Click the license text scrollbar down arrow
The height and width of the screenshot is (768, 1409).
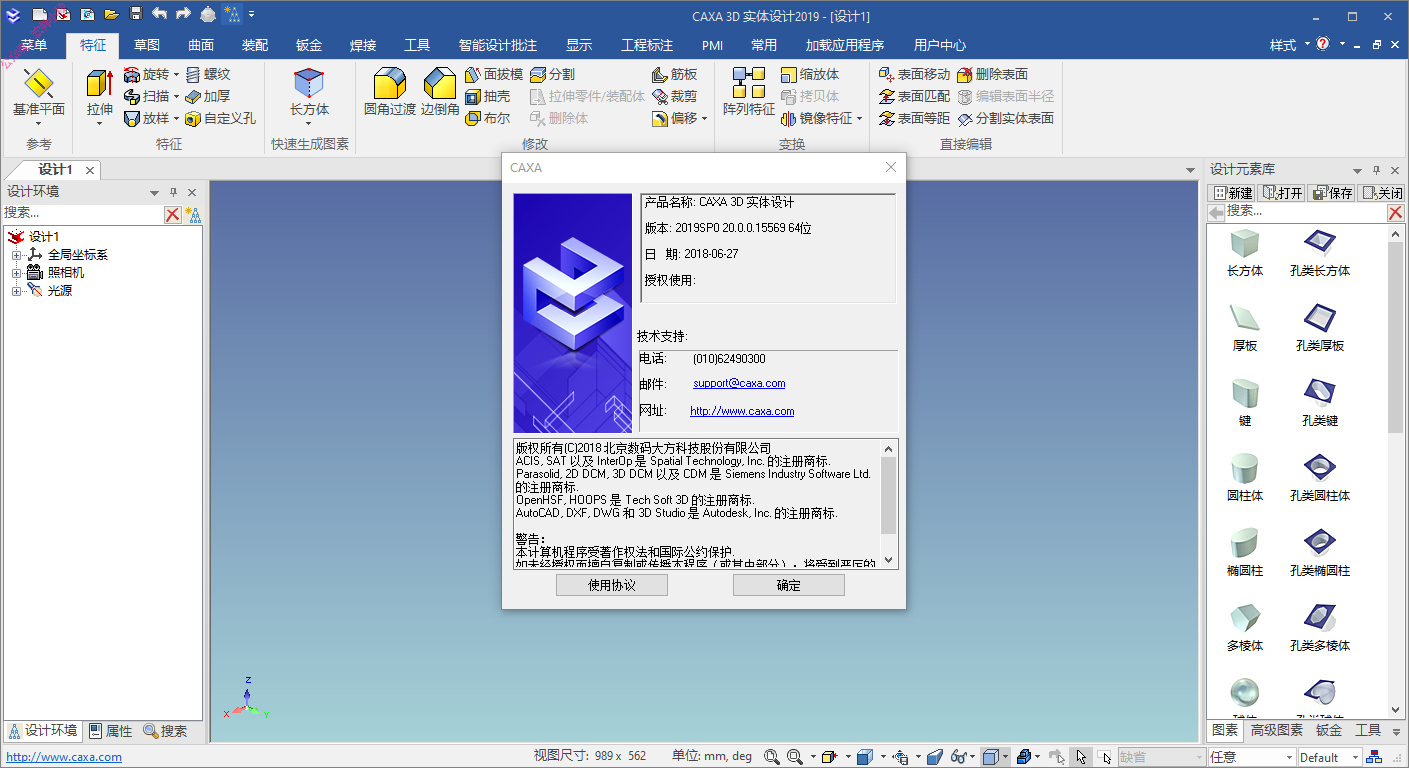[889, 561]
